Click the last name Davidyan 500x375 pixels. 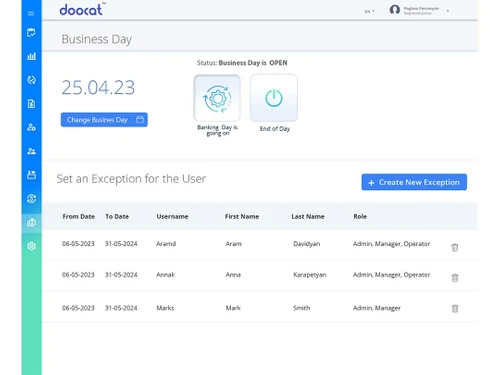tap(306, 244)
